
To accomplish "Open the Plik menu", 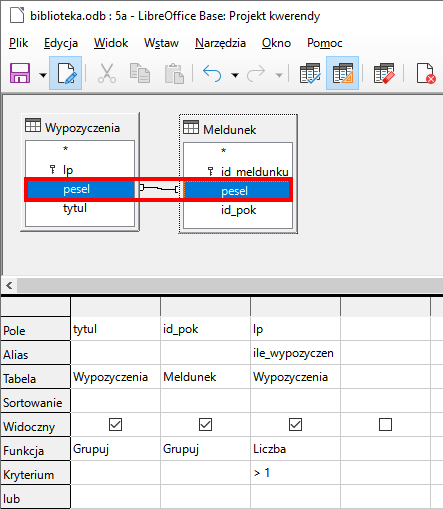I will pos(19,43).
